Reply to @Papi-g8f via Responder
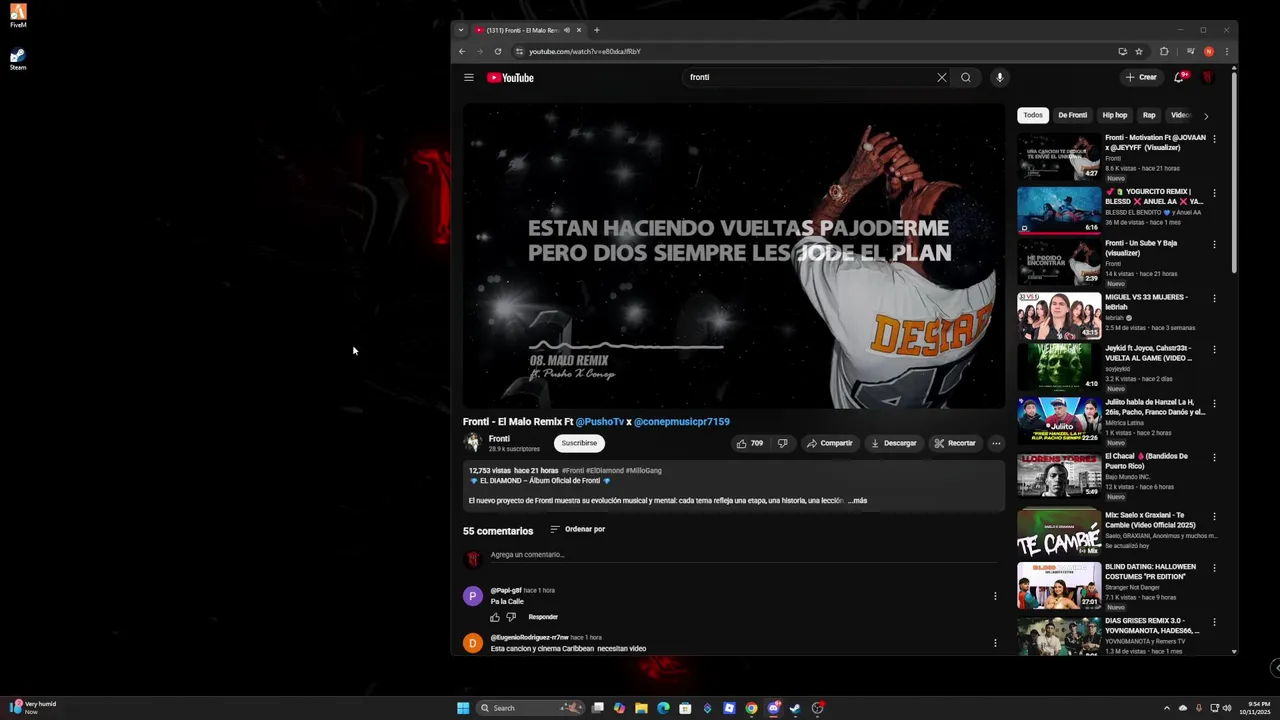Image resolution: width=1280 pixels, height=720 pixels. tap(543, 617)
